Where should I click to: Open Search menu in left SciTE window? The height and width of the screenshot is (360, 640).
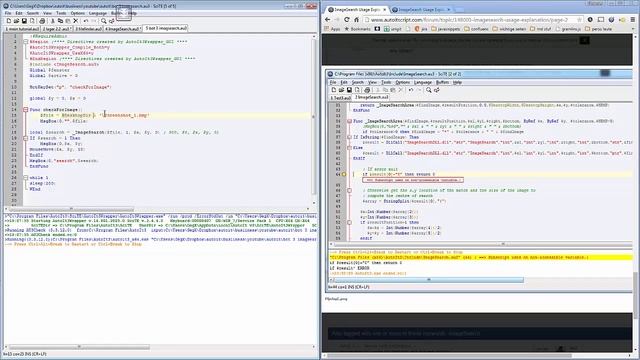click(x=33, y=13)
